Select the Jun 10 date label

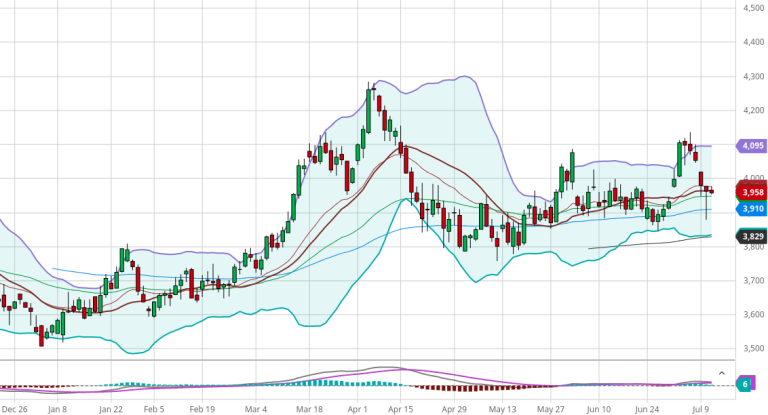[x=599, y=409]
